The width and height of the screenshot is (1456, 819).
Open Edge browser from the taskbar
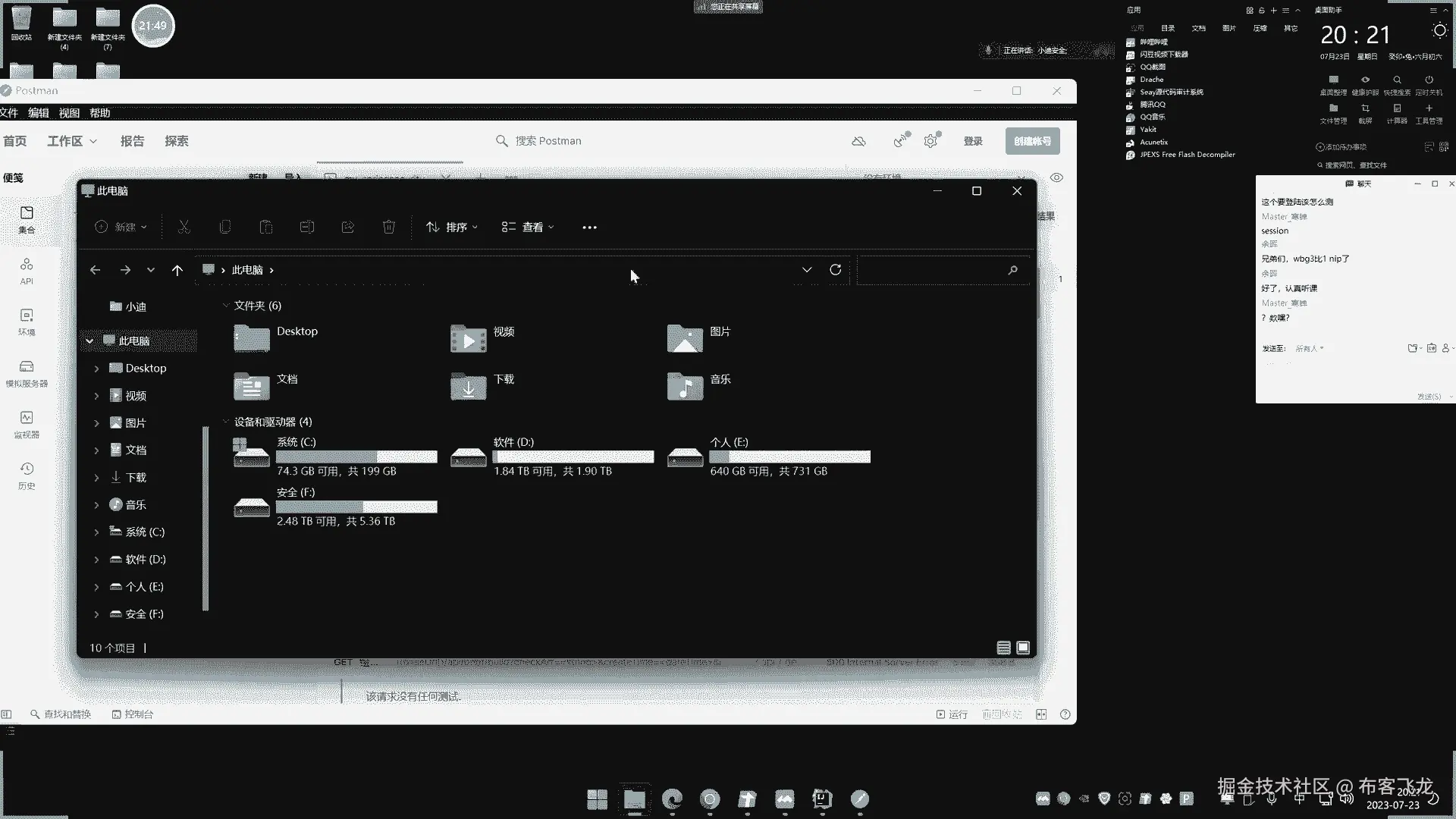[672, 799]
